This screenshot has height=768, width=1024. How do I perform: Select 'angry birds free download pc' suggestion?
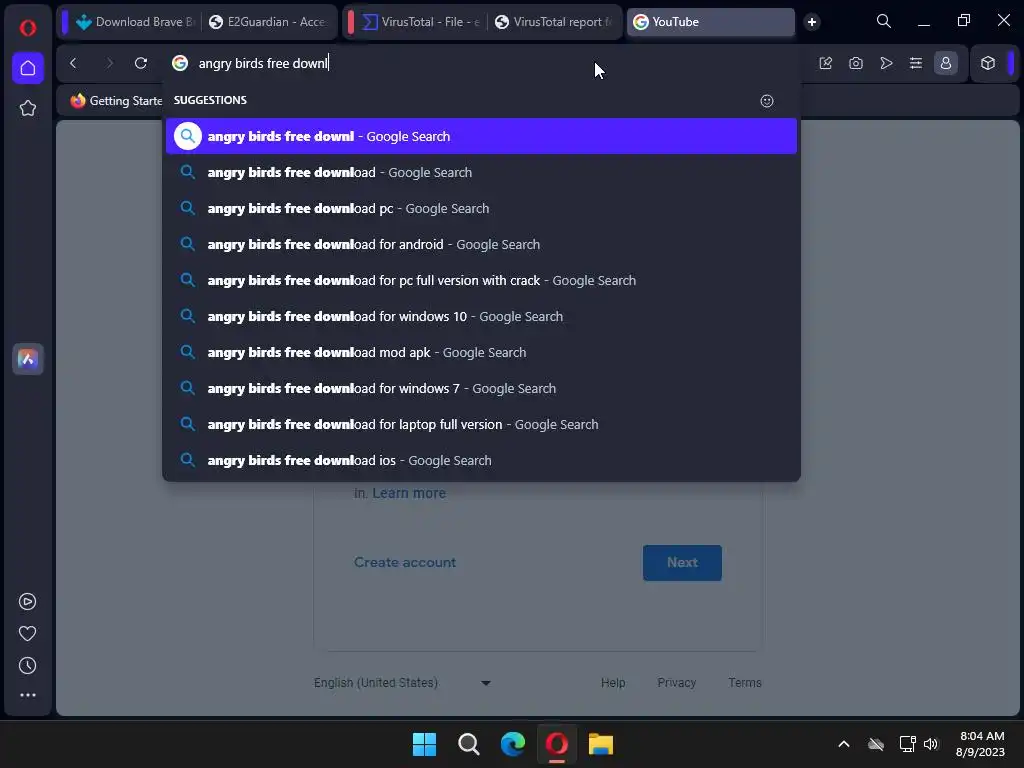(481, 208)
